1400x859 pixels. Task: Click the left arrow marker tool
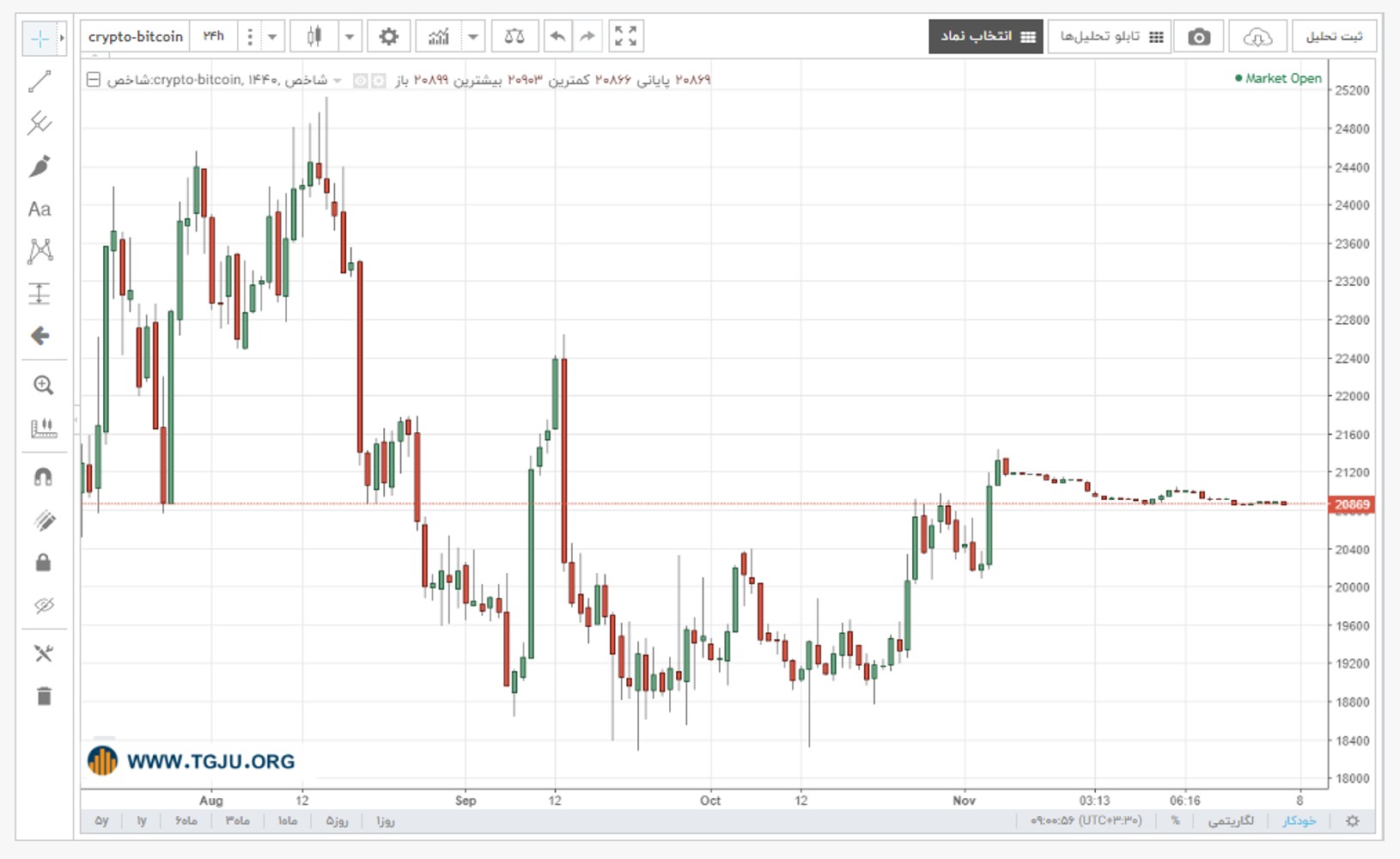(x=40, y=336)
